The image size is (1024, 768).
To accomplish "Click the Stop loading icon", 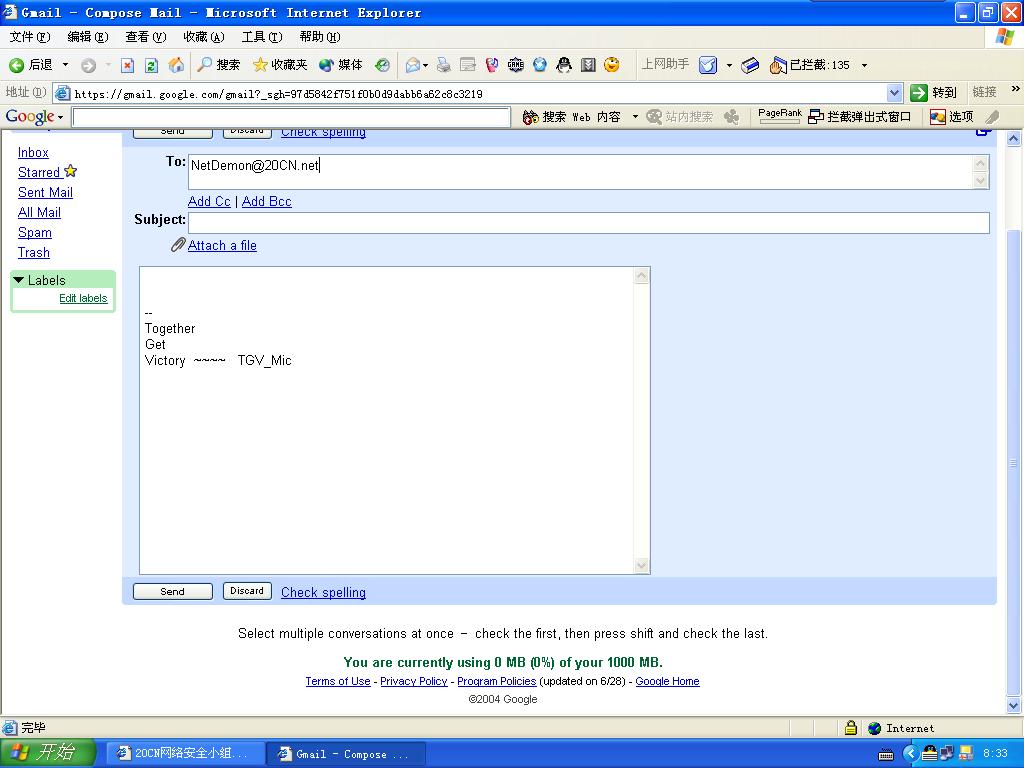I will coord(127,65).
